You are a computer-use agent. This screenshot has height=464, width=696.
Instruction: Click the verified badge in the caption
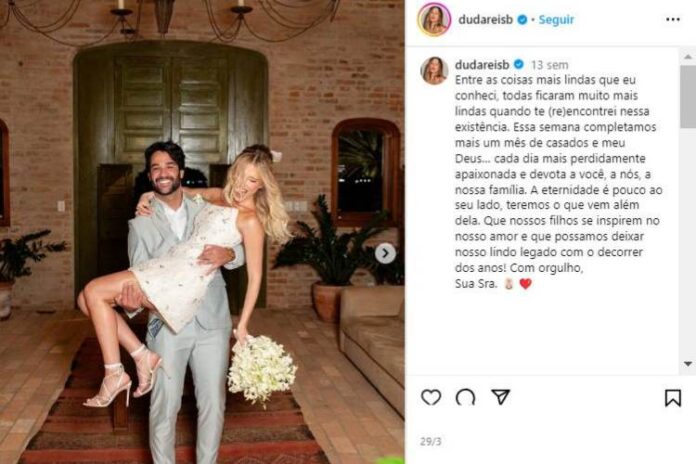coord(518,64)
